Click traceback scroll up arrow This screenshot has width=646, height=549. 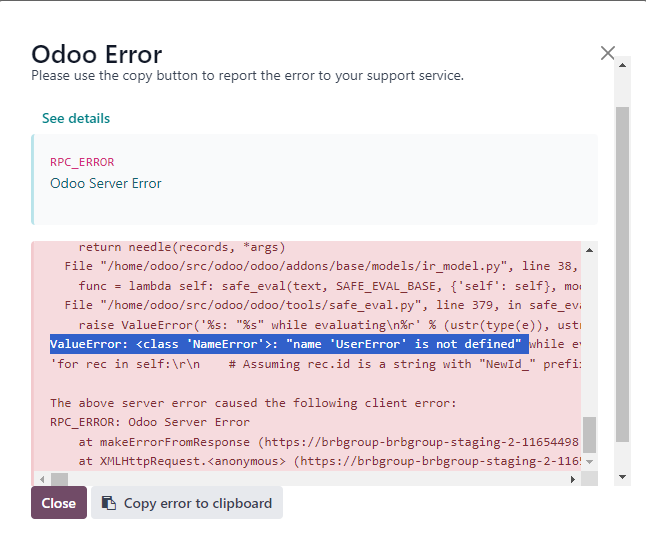[590, 250]
